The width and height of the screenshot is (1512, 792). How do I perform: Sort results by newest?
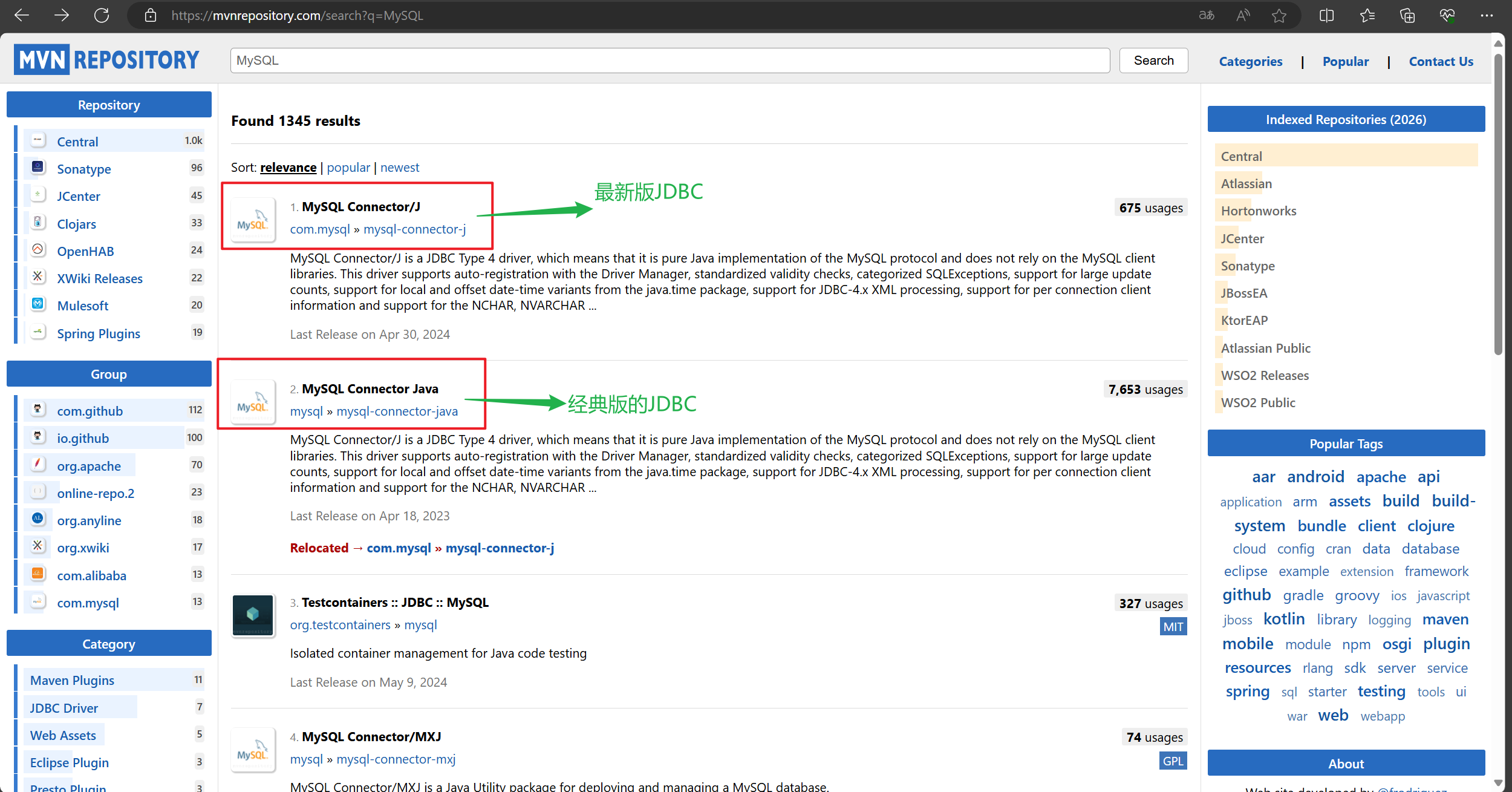400,168
